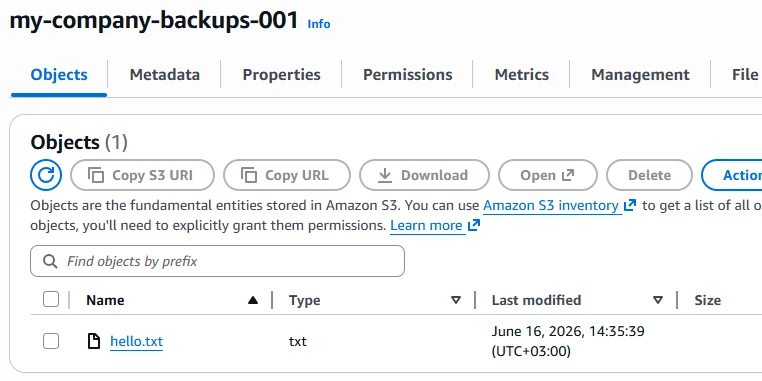Follow the Amazon S3 inventory link
762x381 pixels.
(x=551, y=206)
